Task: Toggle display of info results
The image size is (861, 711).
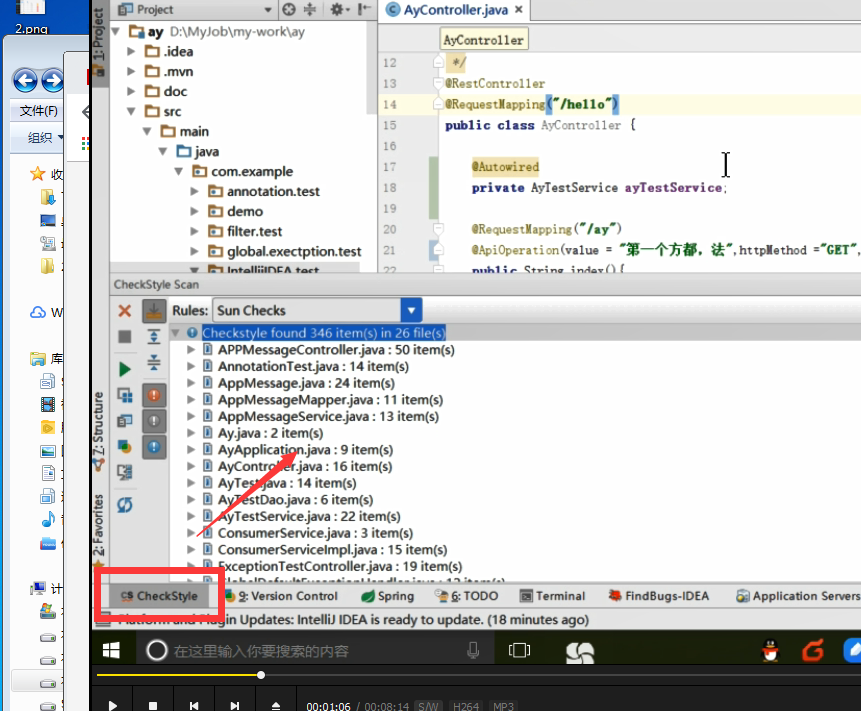Action: [154, 447]
